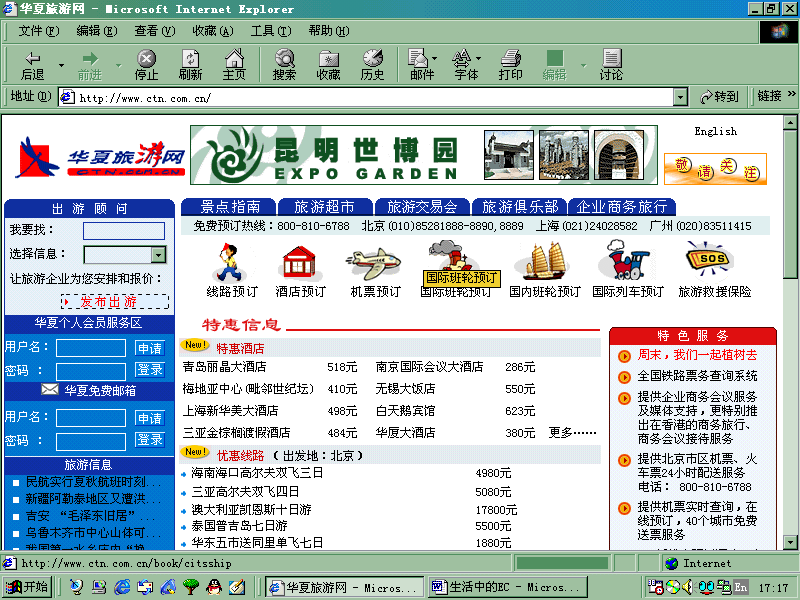Click the tree icon in quick launch

click(191, 587)
